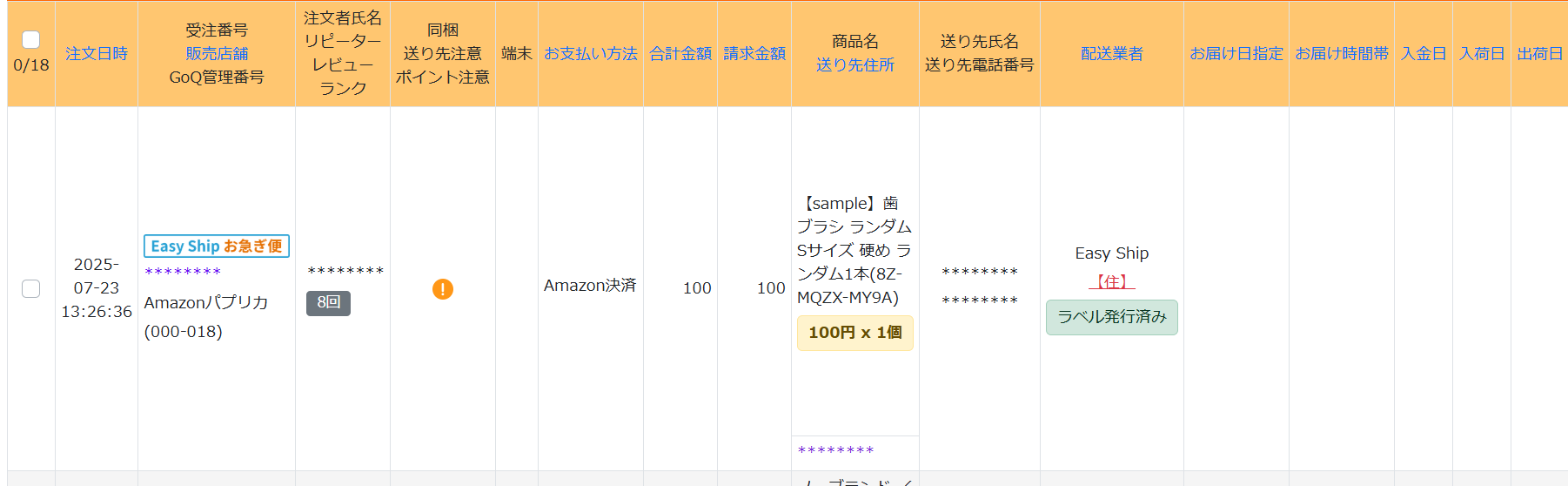Sort by 入荷日 column header
This screenshot has width=1568, height=486.
click(1482, 54)
